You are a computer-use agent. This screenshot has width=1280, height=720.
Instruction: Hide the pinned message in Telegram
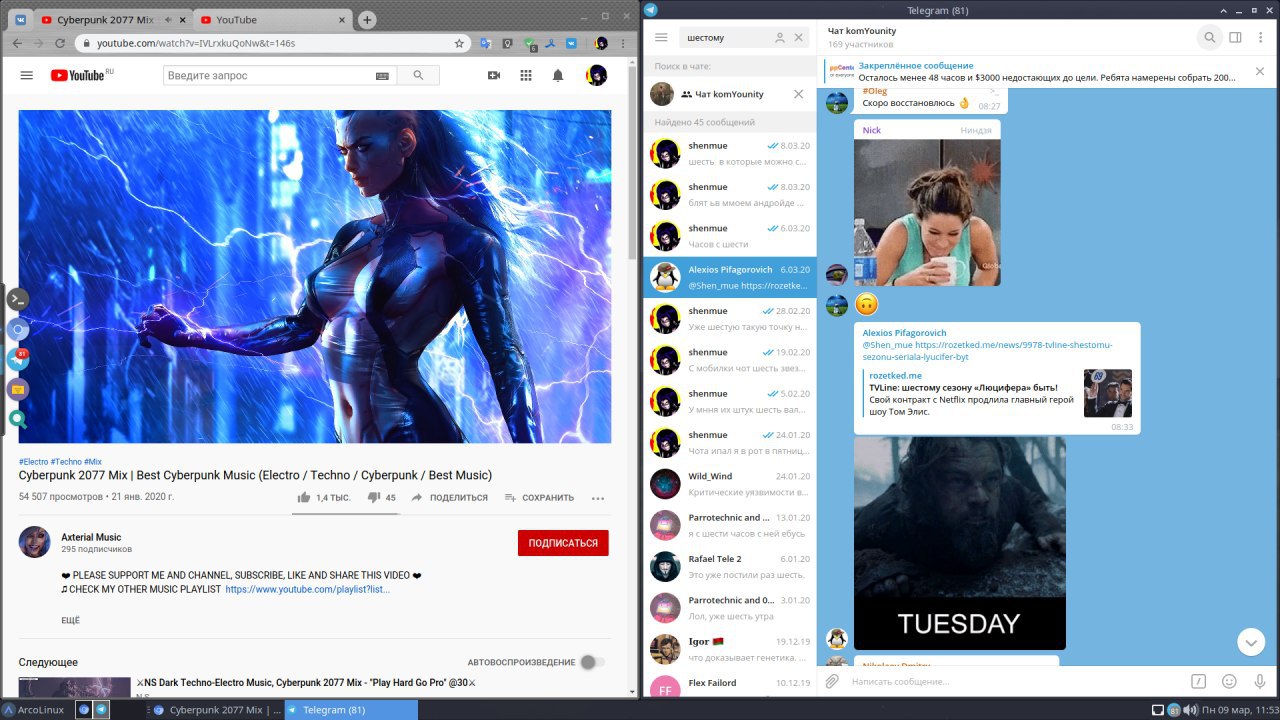pyautogui.click(x=1260, y=71)
